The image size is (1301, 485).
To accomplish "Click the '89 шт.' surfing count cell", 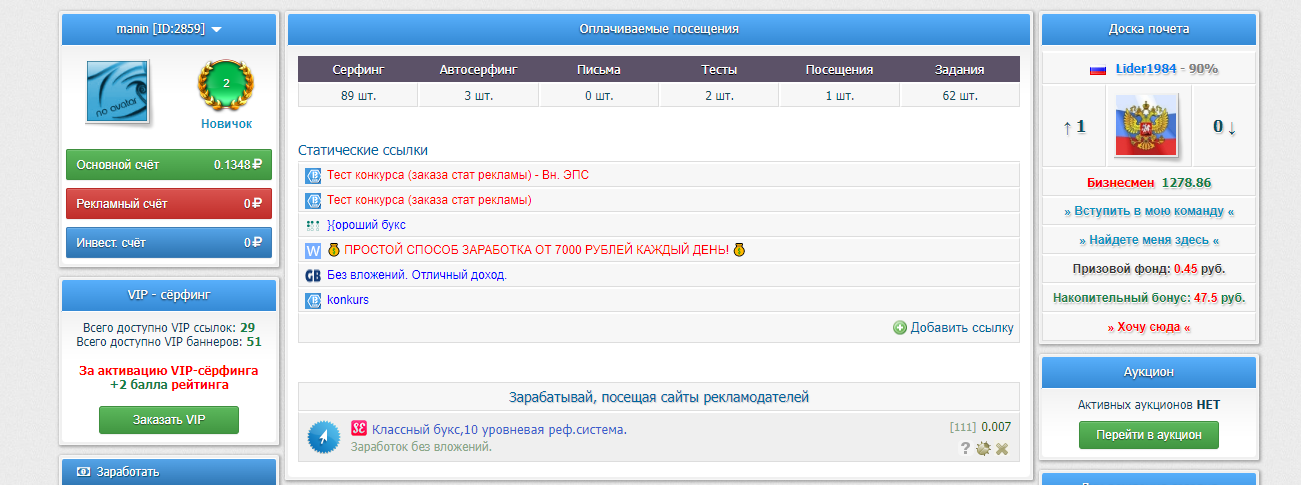I will click(358, 96).
